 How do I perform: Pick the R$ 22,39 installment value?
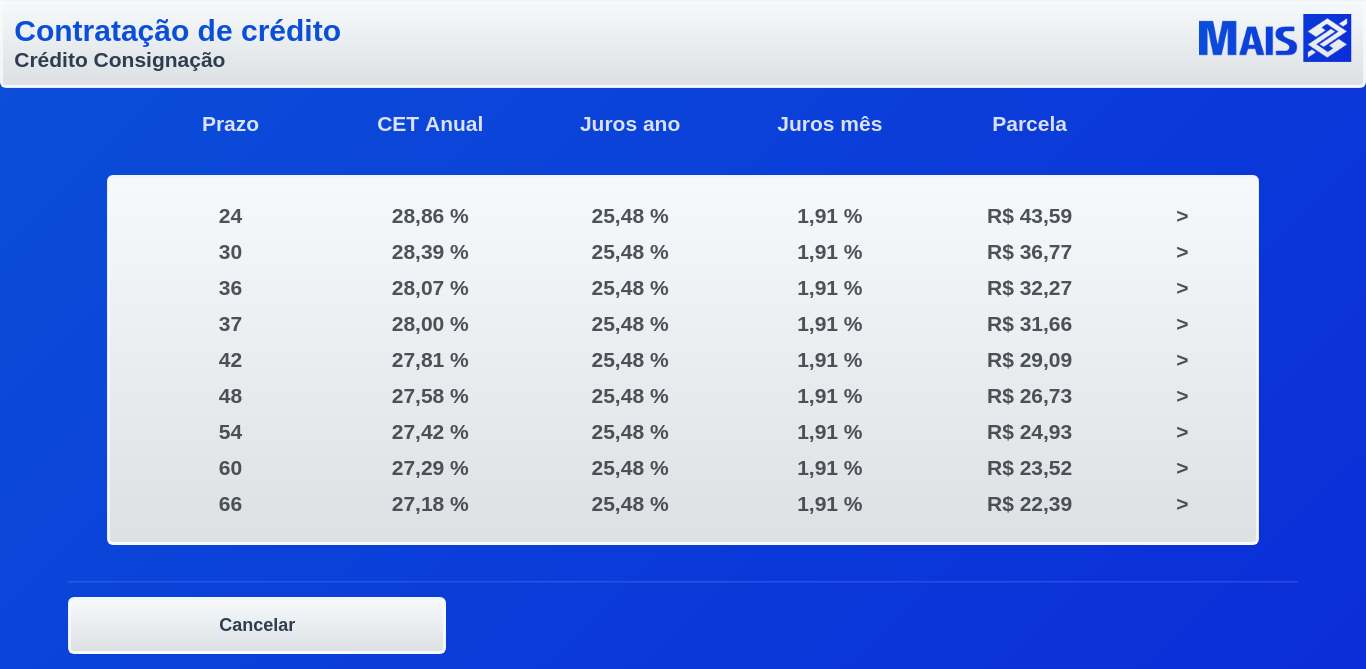tap(1029, 504)
